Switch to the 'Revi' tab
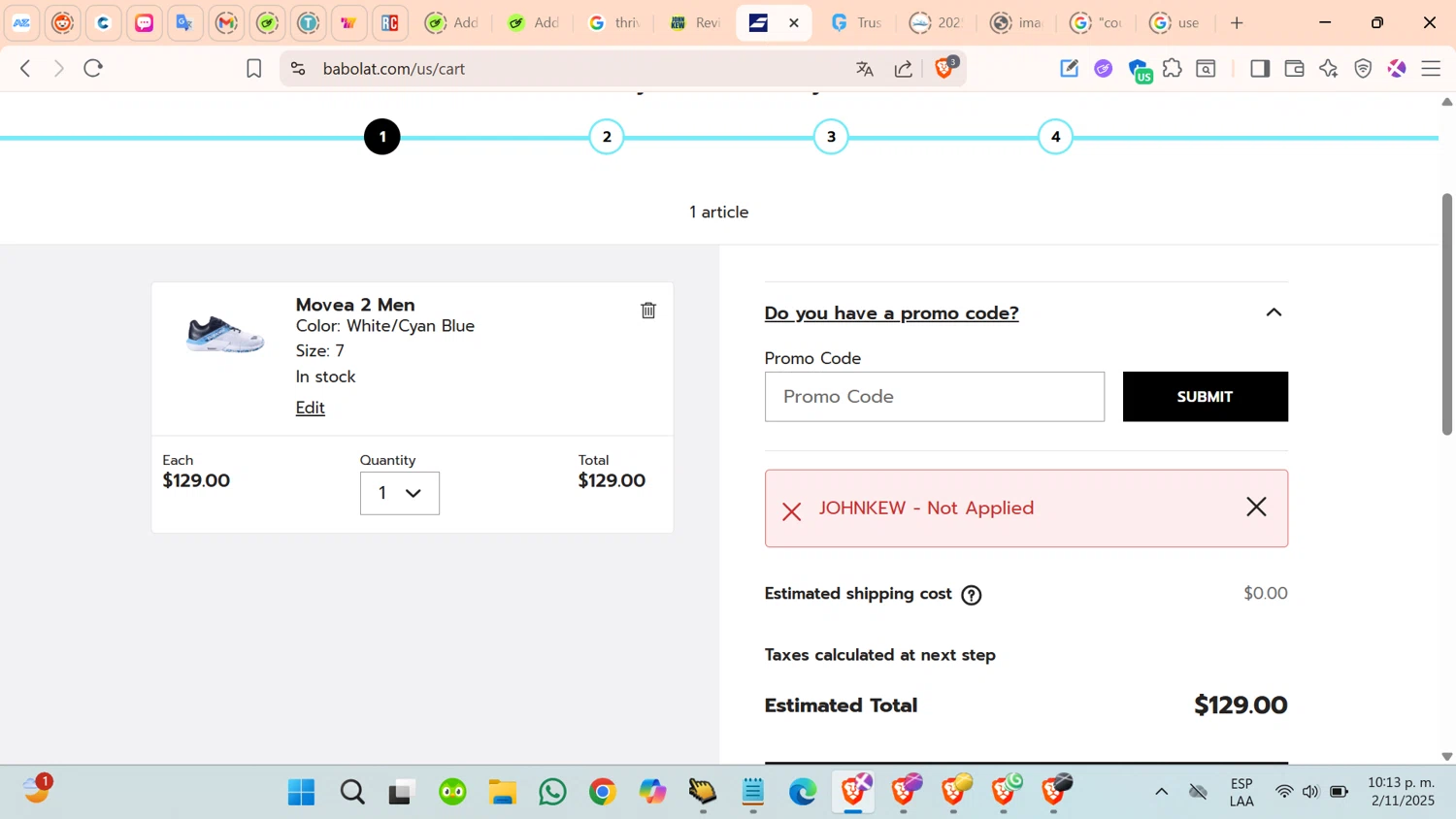1456x819 pixels. coord(694,22)
